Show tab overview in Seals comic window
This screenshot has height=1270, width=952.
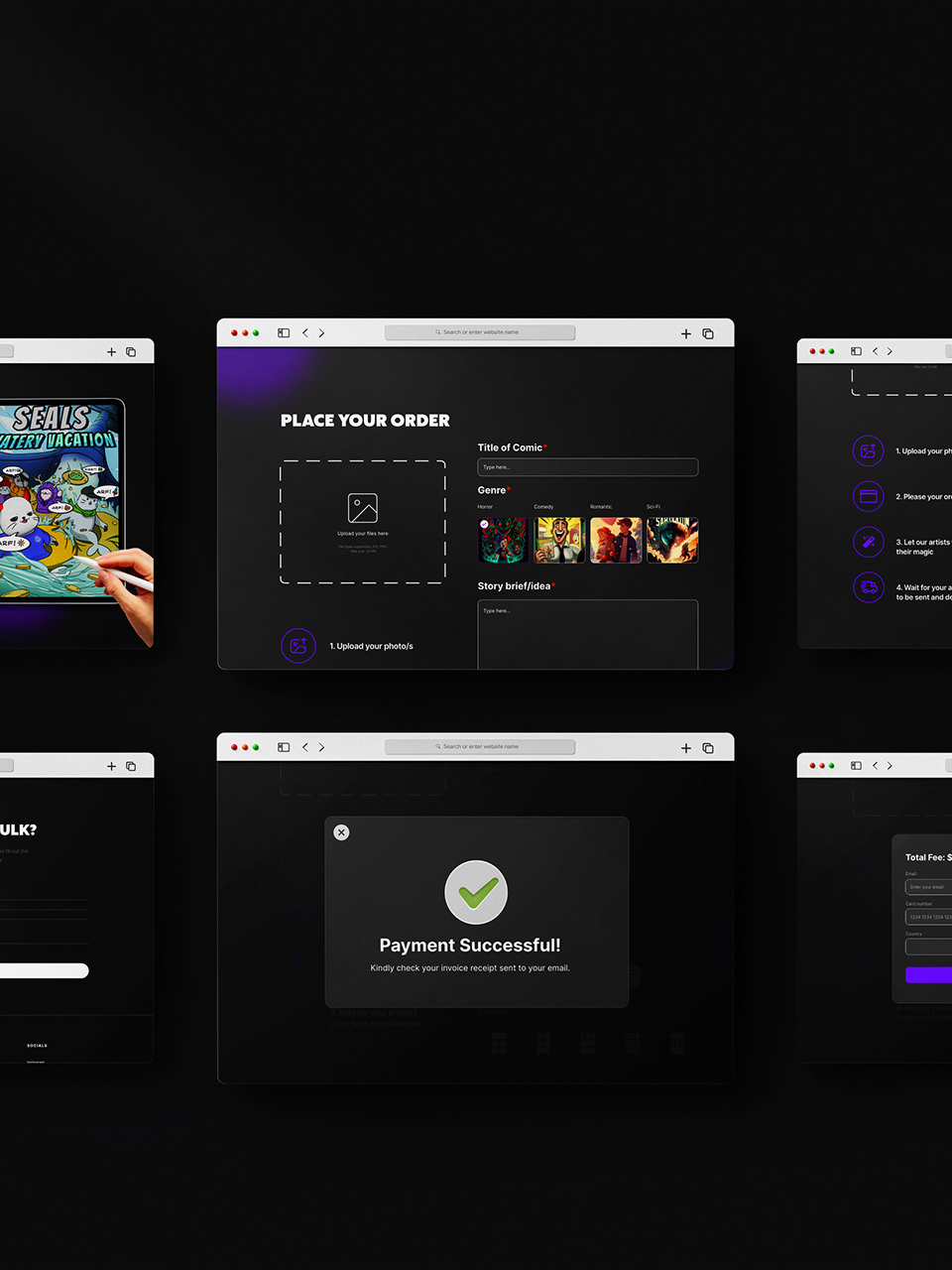[131, 352]
